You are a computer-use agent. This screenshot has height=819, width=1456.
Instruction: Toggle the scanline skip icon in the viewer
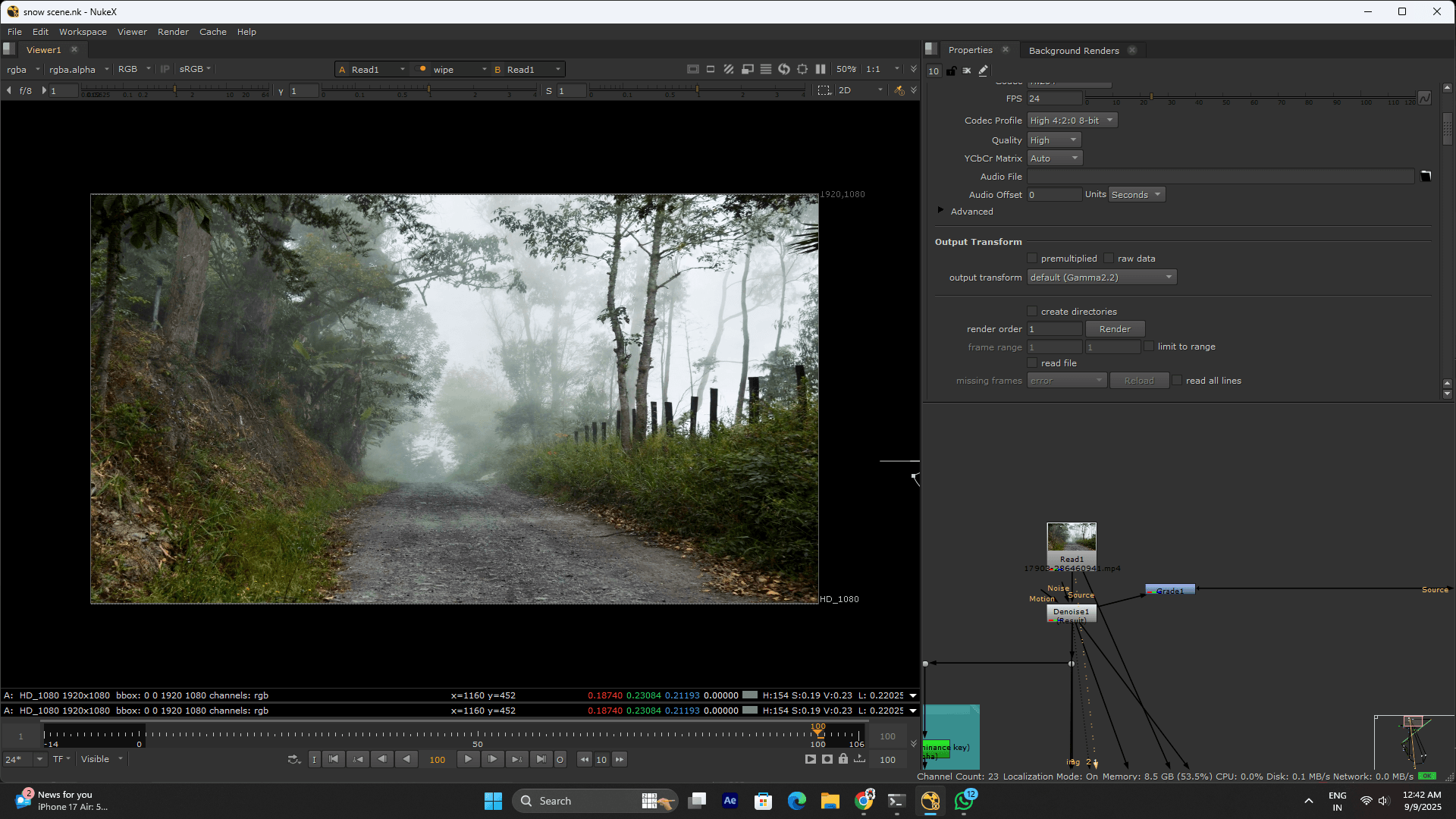click(766, 69)
